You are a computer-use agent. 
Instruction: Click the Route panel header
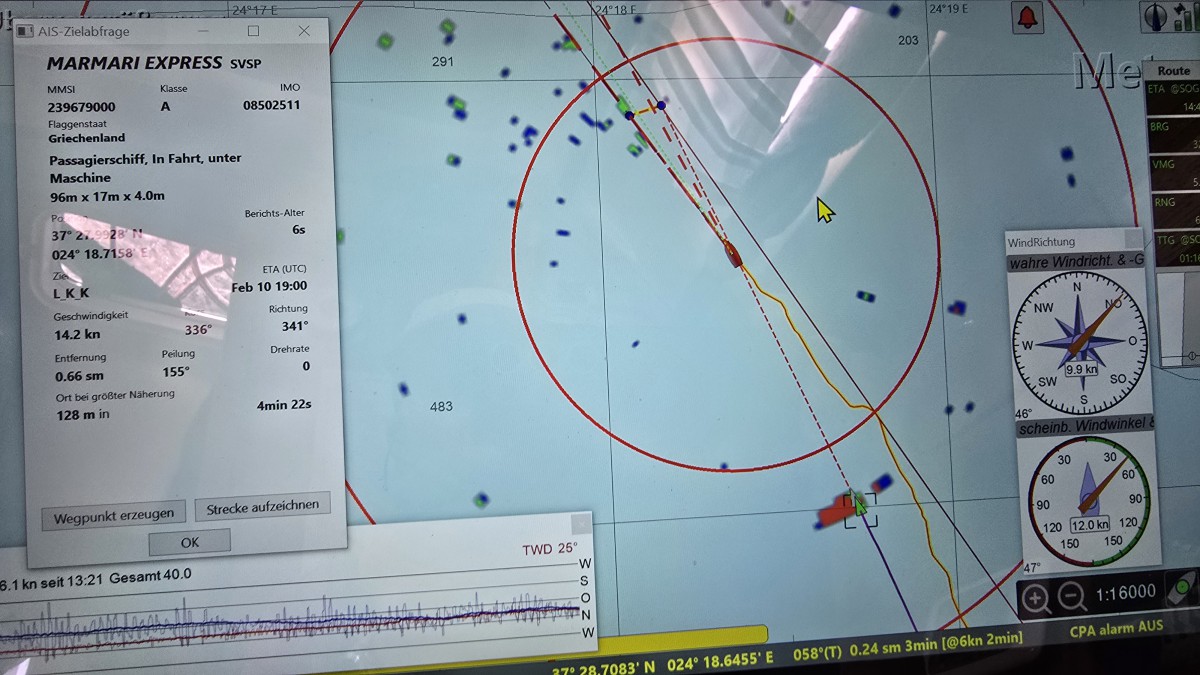point(1173,71)
